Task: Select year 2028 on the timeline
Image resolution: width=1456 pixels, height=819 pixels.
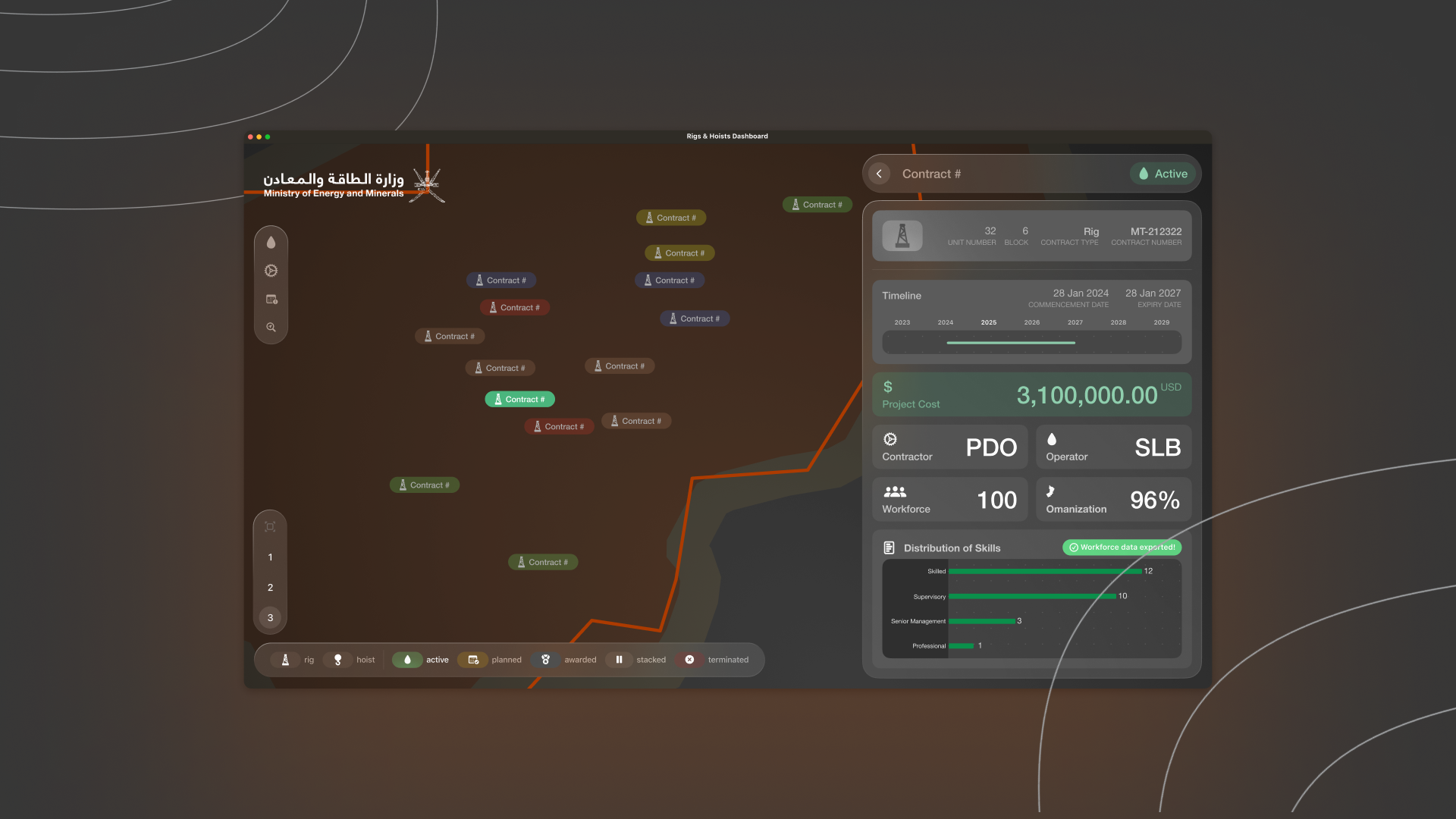Action: (x=1119, y=322)
